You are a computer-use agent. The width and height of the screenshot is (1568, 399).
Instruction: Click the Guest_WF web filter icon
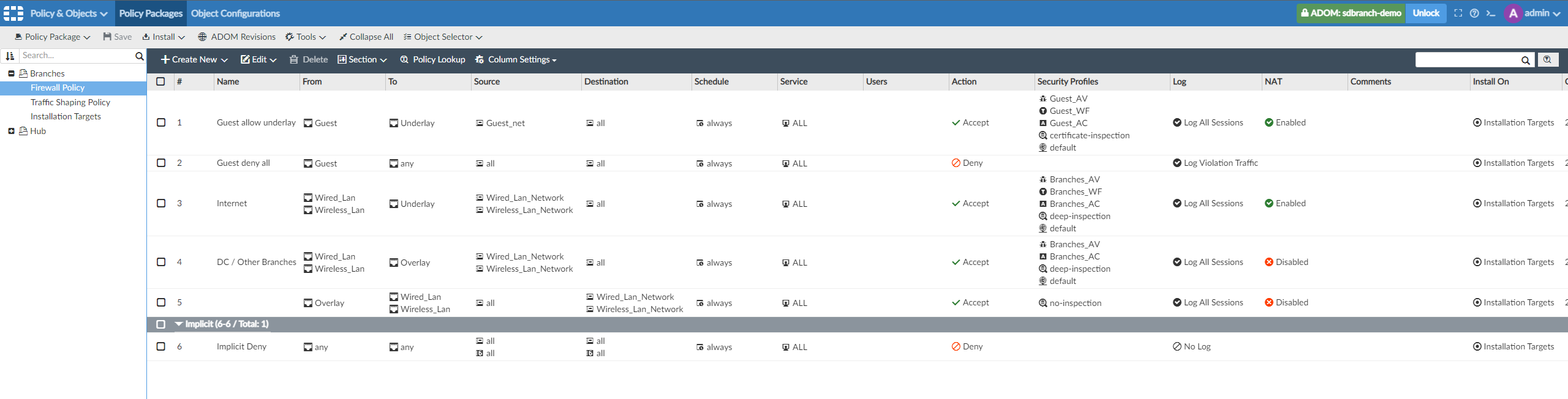tap(1042, 111)
